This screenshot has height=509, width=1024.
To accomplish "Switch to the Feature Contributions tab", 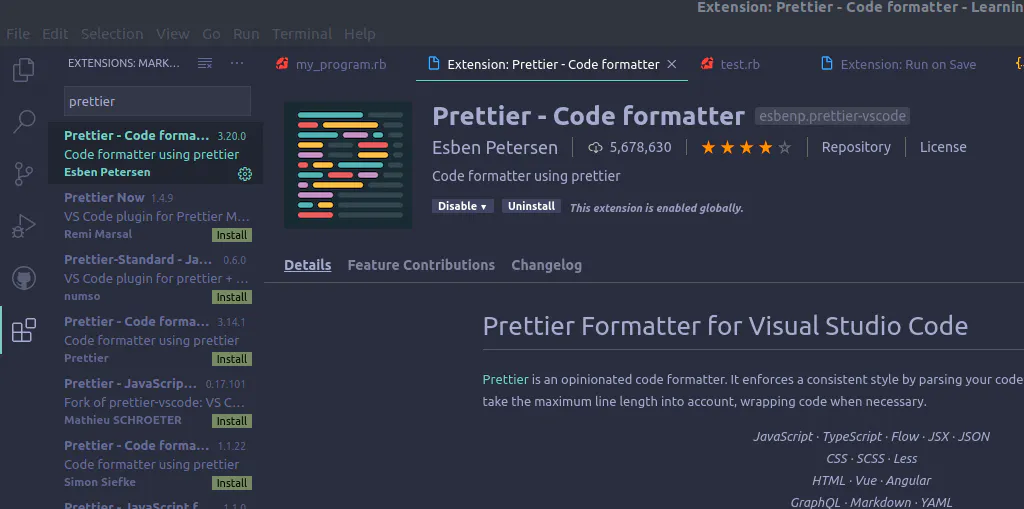I will click(421, 265).
